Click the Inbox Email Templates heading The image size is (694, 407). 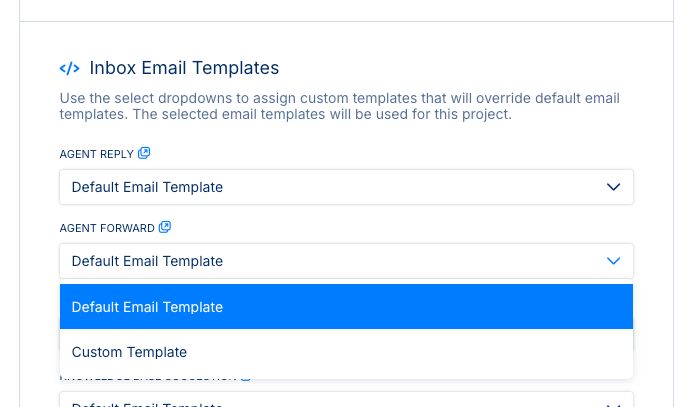click(x=184, y=68)
